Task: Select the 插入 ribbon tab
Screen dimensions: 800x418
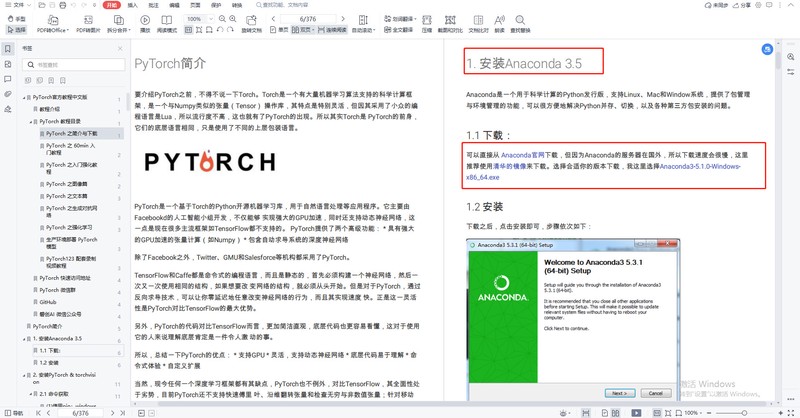Action: pos(132,5)
